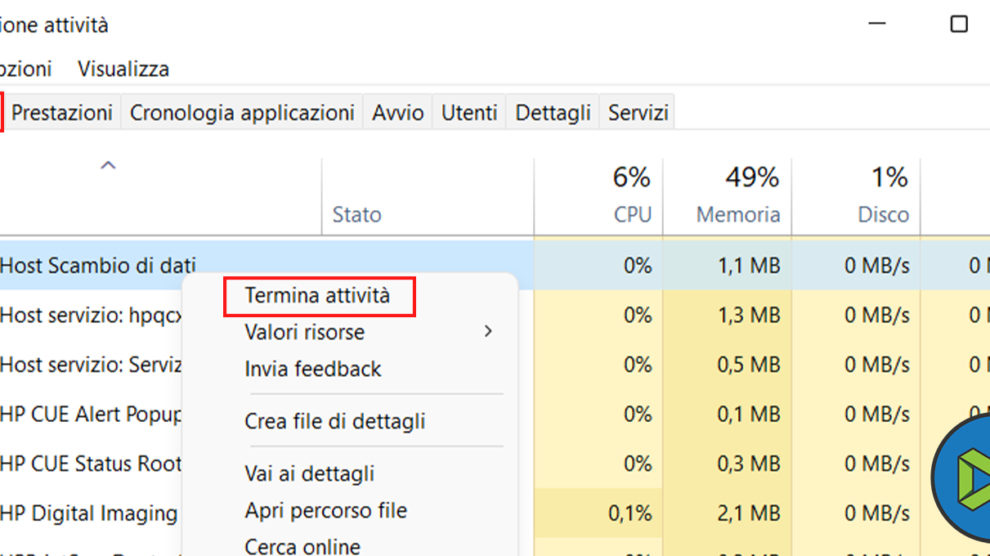Image resolution: width=990 pixels, height=556 pixels.
Task: Click the maximize window square icon
Action: coord(959,24)
